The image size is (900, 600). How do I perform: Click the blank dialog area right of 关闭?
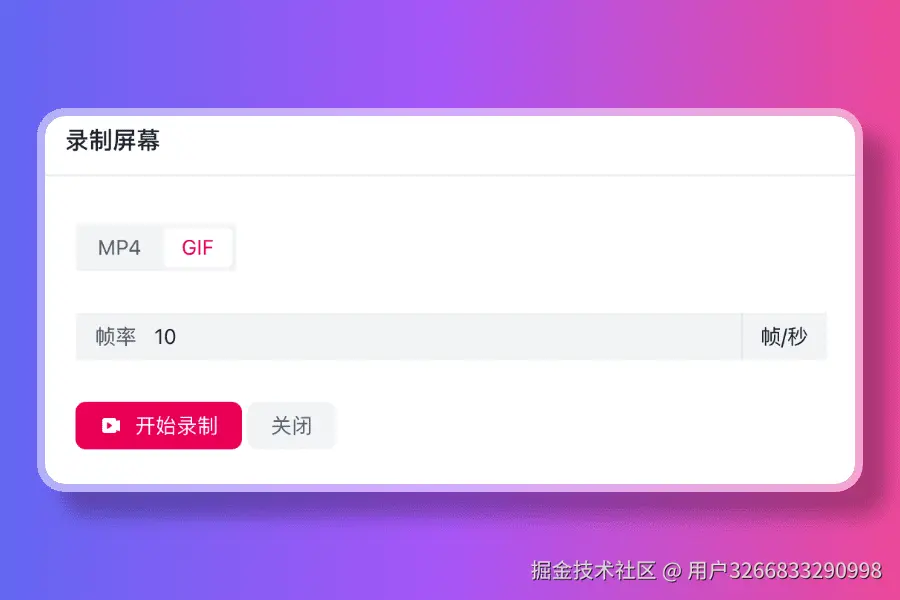pos(591,425)
